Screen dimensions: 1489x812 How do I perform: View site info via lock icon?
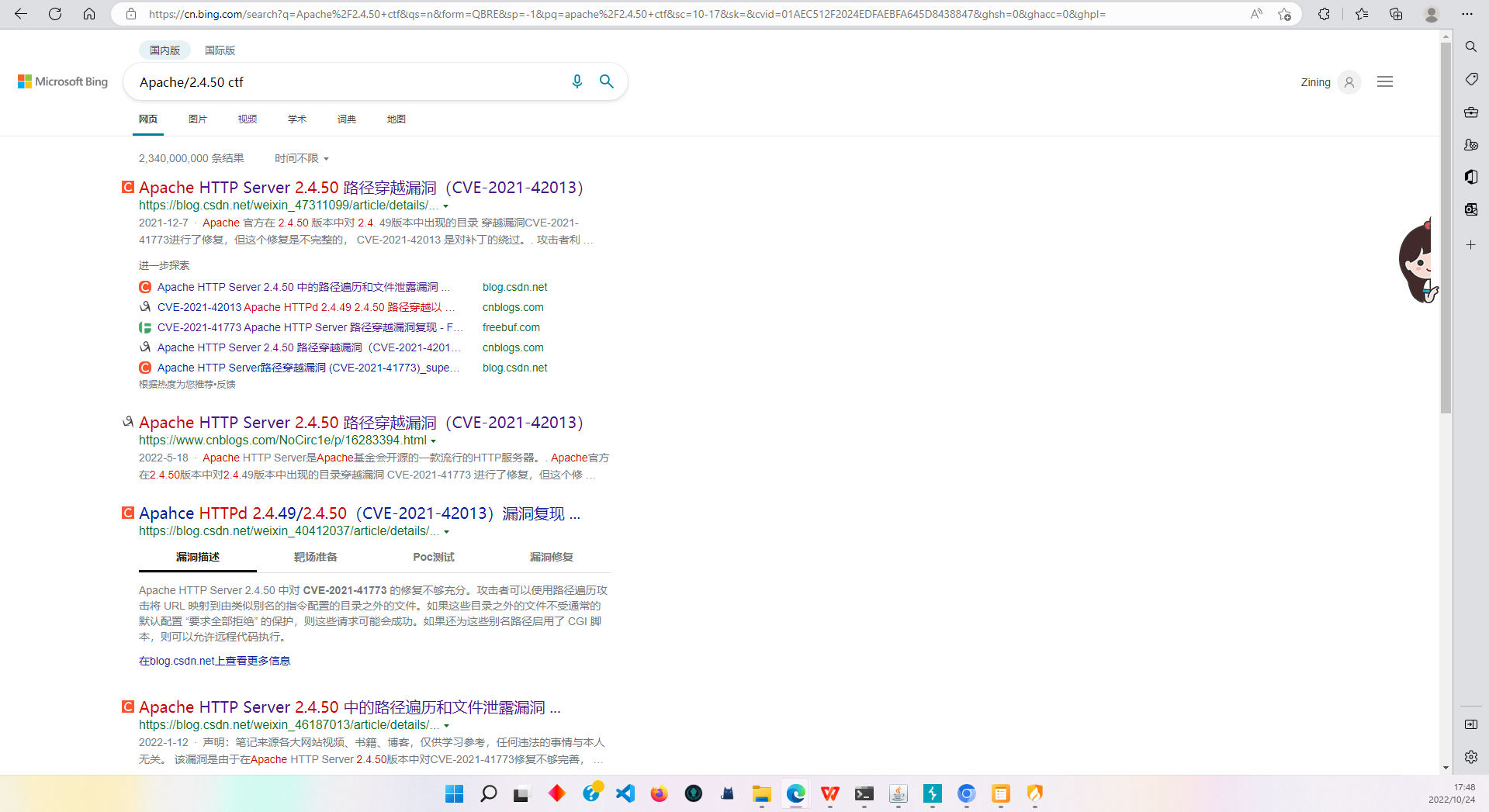[131, 14]
